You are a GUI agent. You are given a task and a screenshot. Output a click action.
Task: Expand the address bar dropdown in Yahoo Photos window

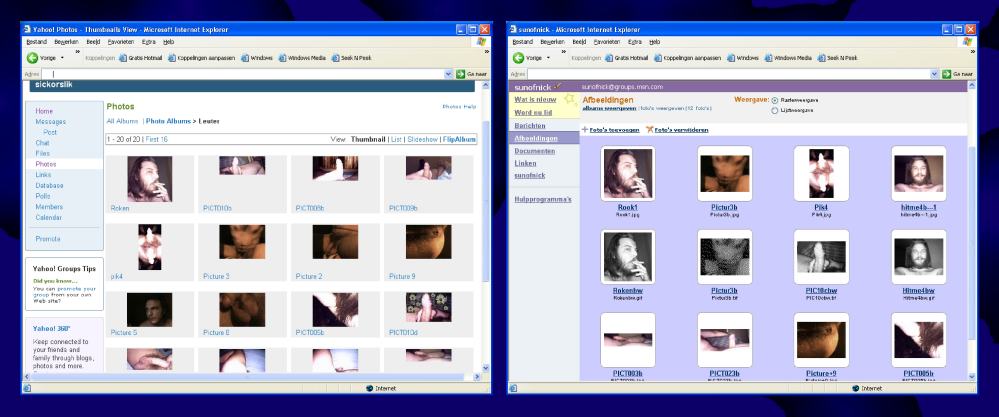pyautogui.click(x=449, y=74)
